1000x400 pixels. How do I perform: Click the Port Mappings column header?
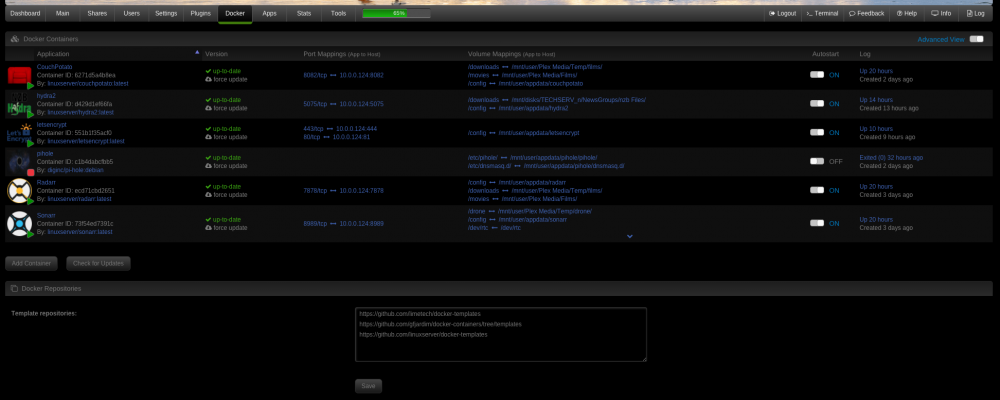tap(343, 54)
